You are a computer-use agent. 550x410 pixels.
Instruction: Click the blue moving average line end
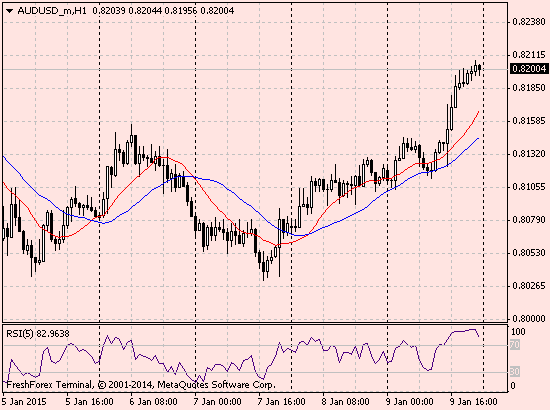(x=478, y=139)
